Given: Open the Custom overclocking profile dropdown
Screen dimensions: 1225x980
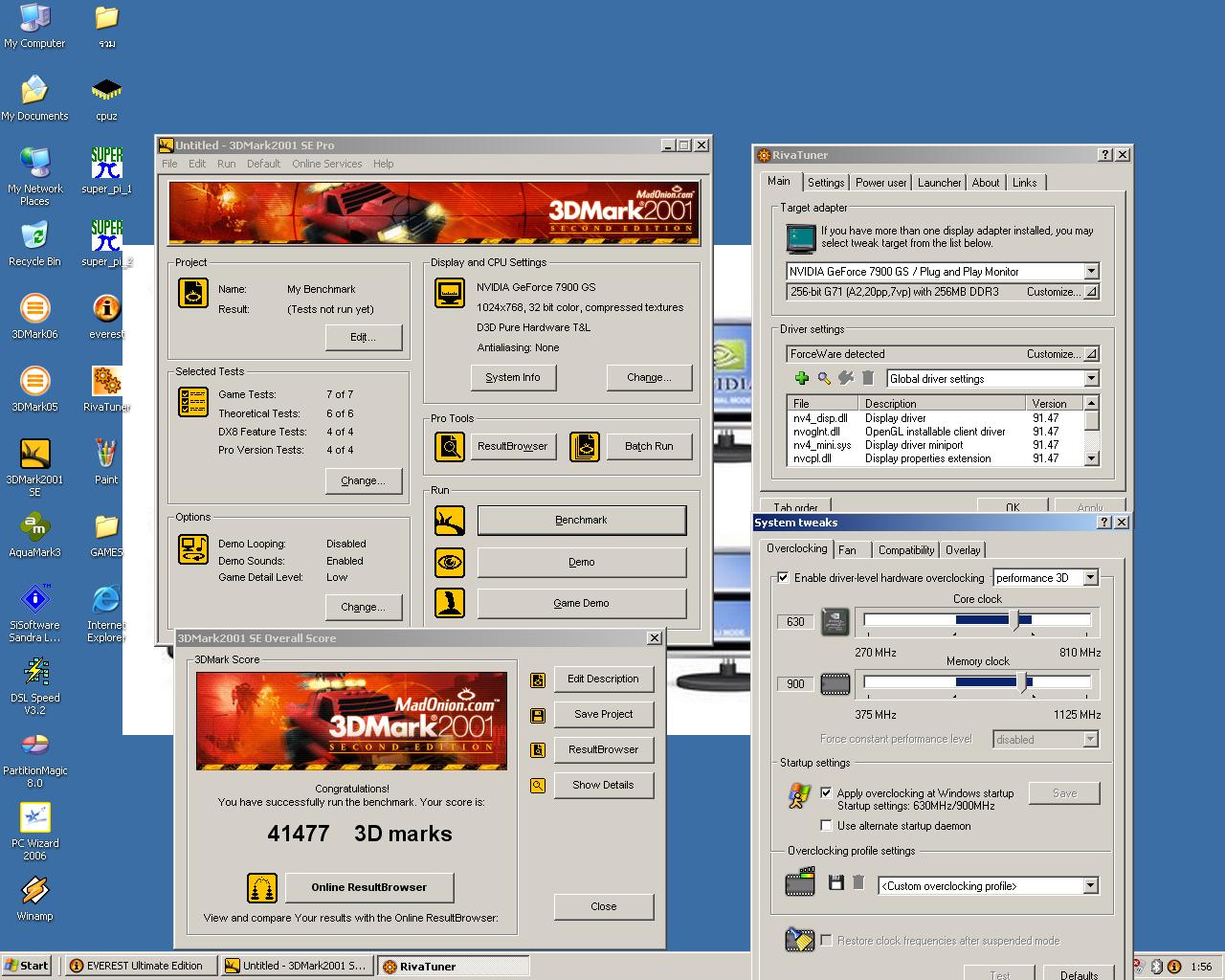Looking at the screenshot, I should (1090, 885).
